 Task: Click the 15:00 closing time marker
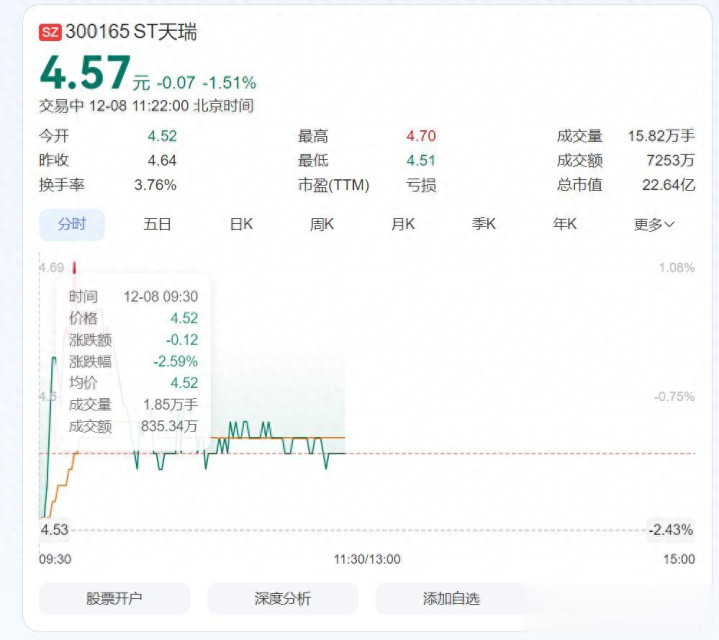click(680, 559)
